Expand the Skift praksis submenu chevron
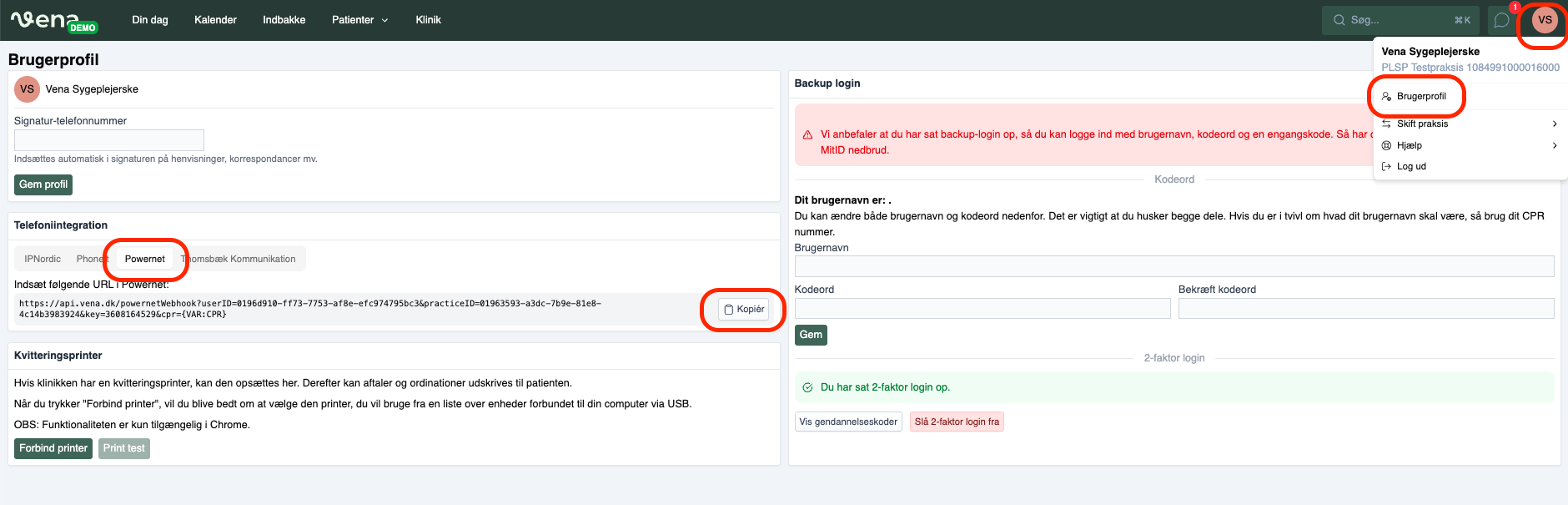This screenshot has height=505, width=1568. coord(1554,124)
